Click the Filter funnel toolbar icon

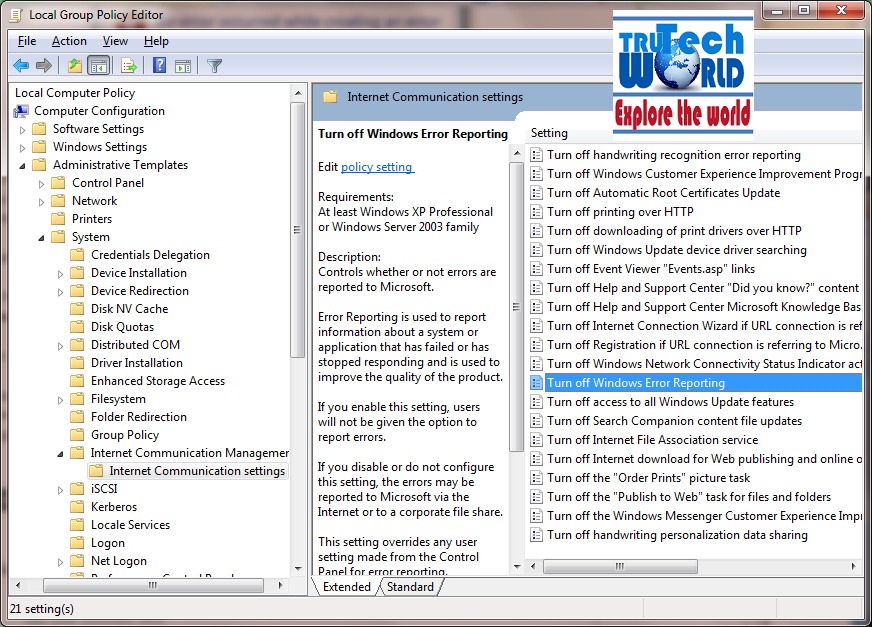[x=214, y=66]
